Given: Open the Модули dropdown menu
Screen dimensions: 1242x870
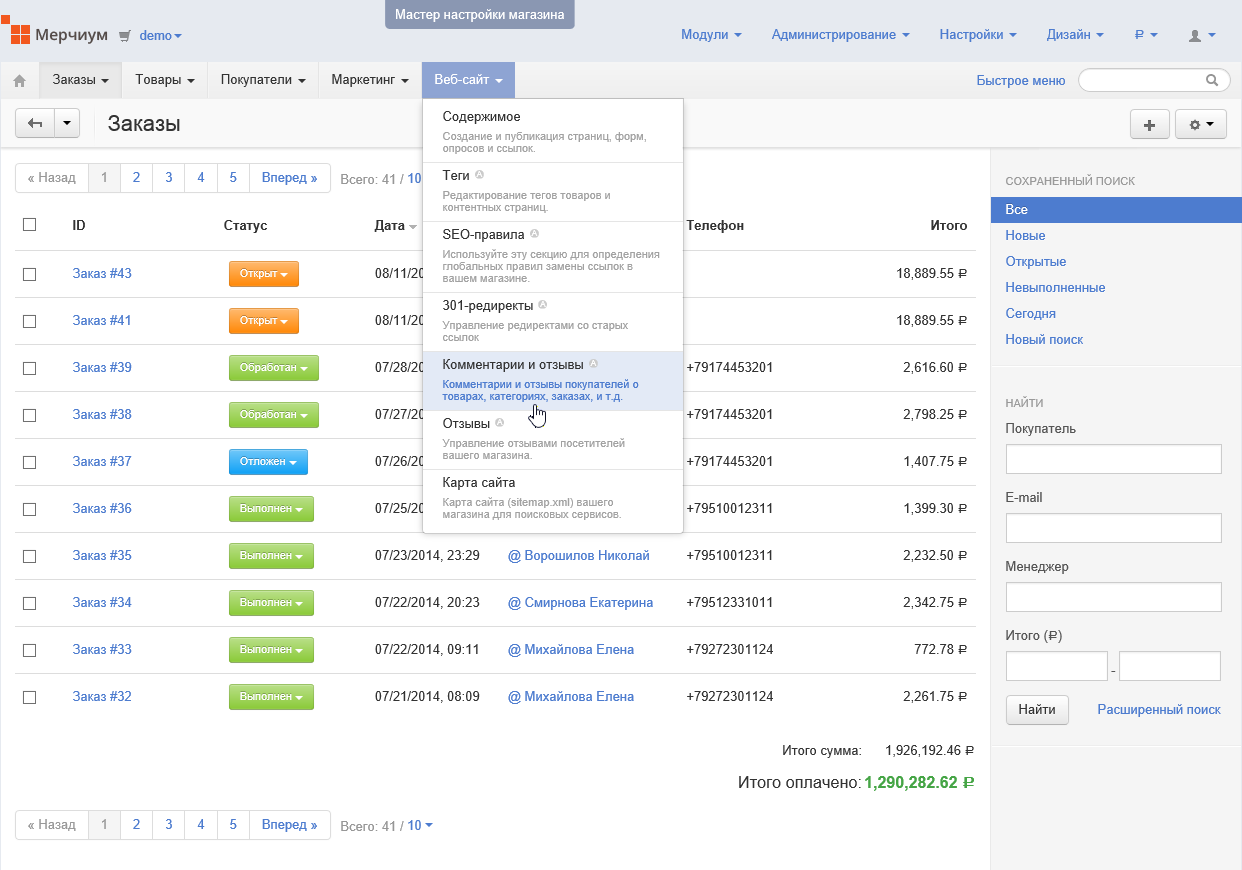Looking at the screenshot, I should (x=711, y=35).
